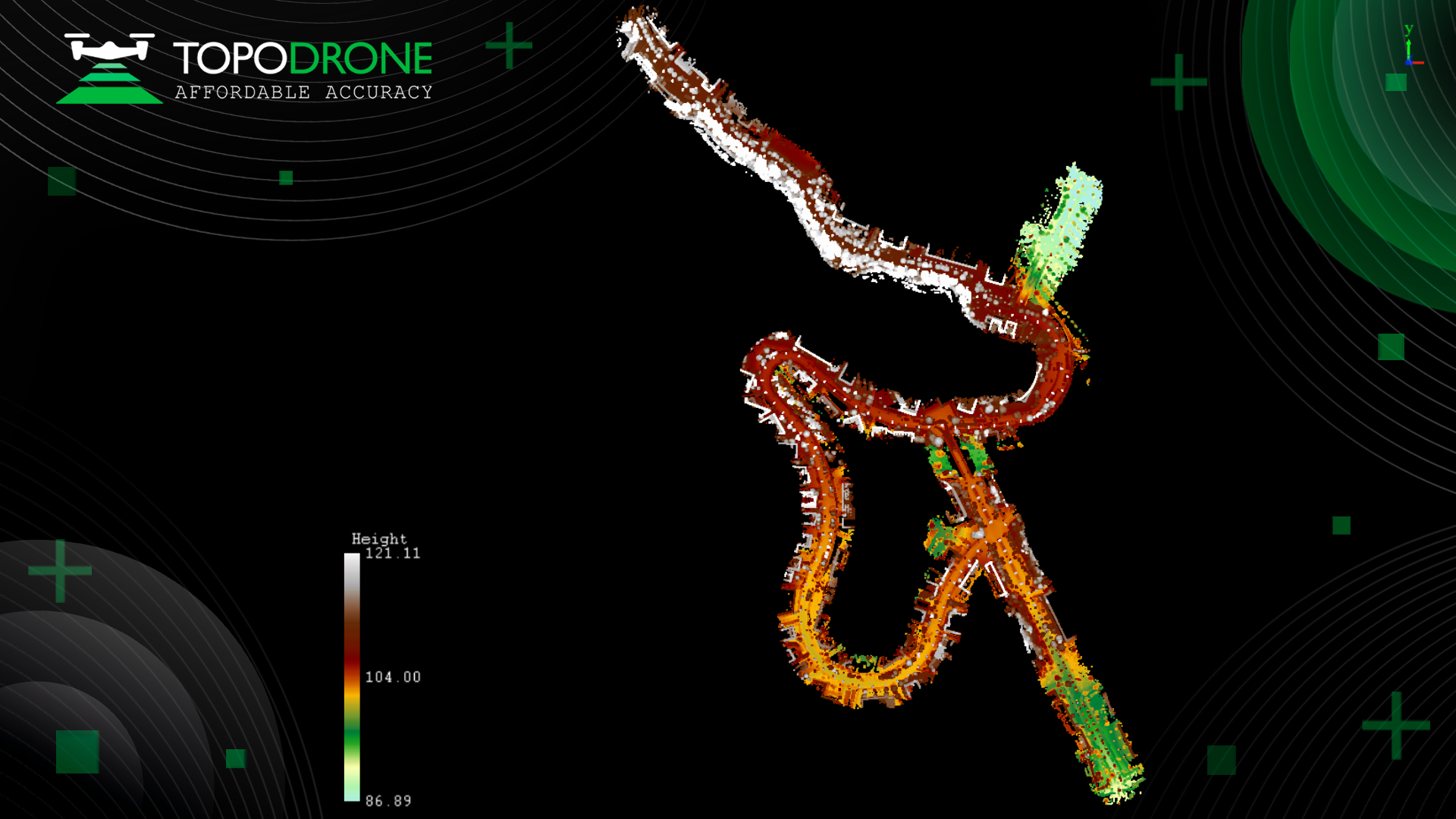
Task: Click the 86.89 minimum height label
Action: [388, 801]
